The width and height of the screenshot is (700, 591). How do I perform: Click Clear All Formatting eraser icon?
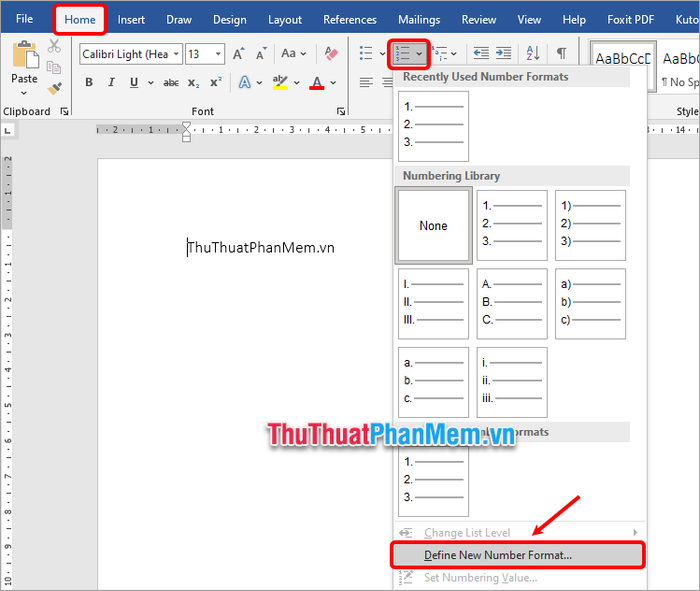[x=331, y=54]
